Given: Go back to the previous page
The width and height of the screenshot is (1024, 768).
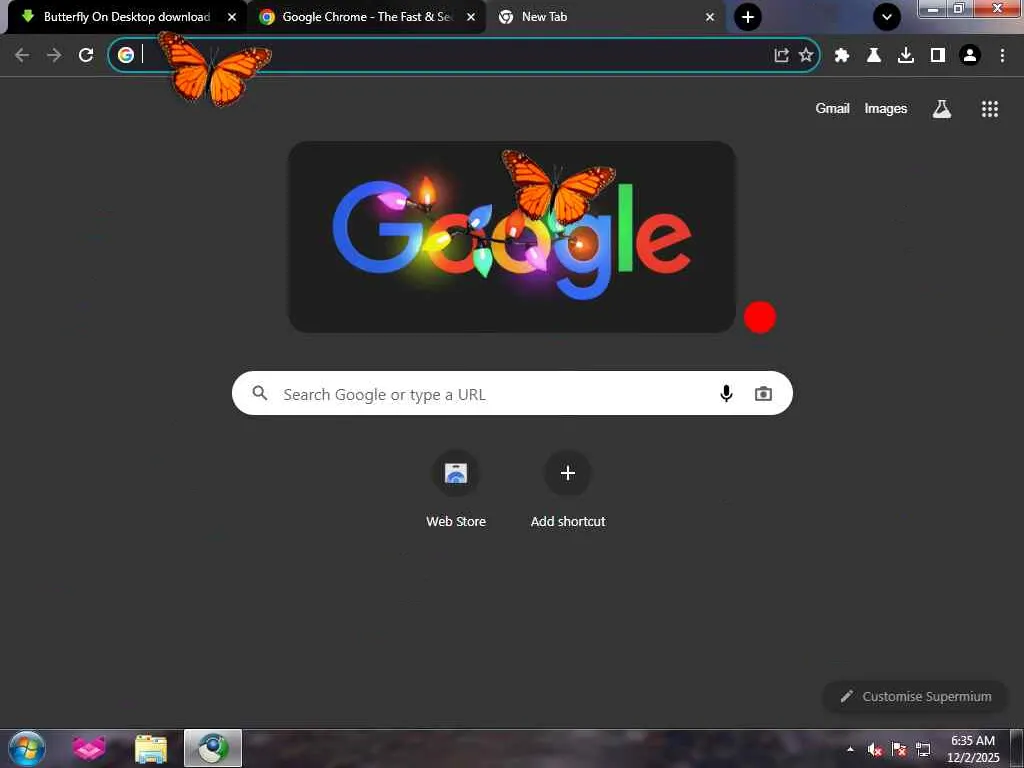Looking at the screenshot, I should 22,56.
